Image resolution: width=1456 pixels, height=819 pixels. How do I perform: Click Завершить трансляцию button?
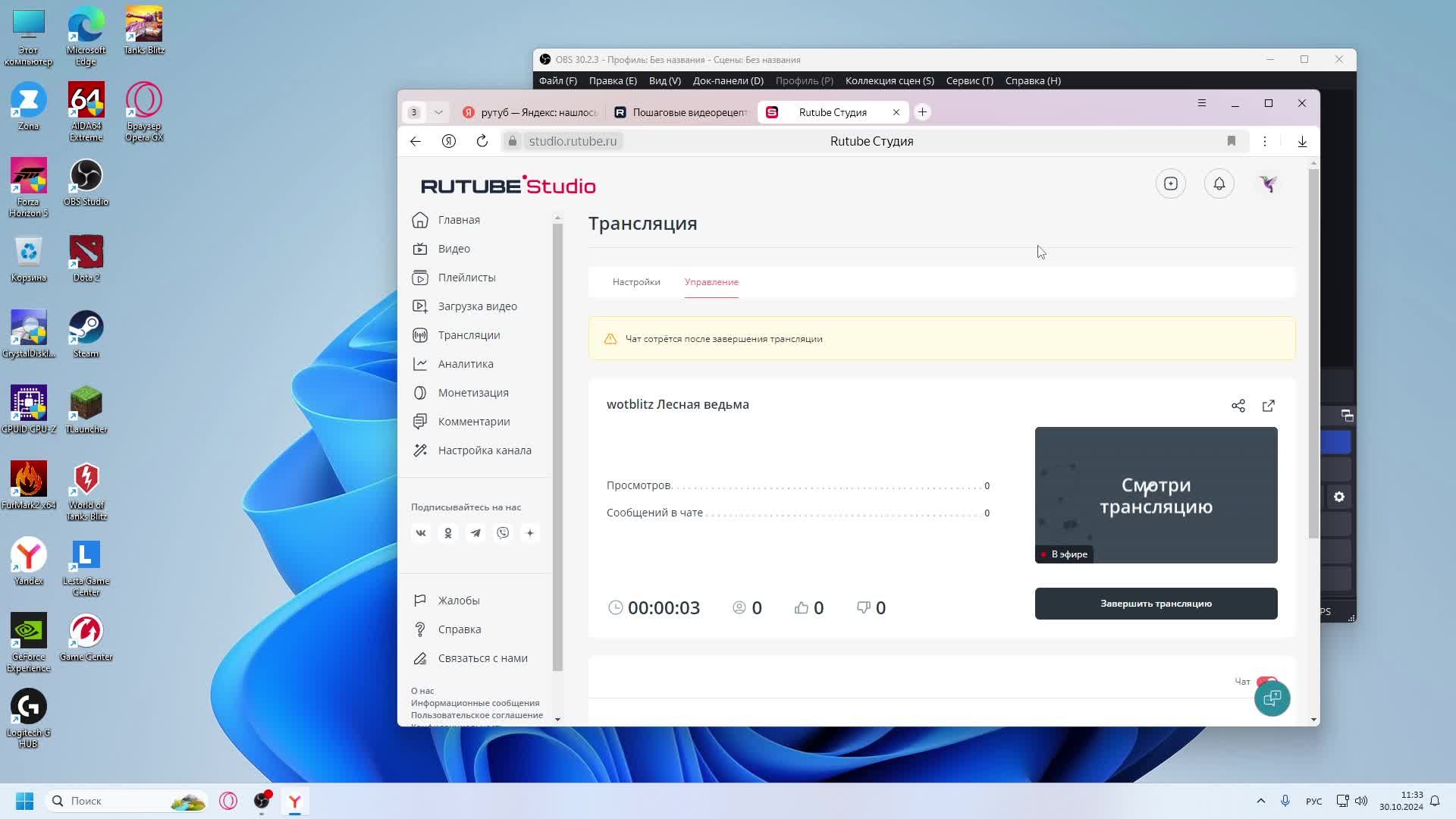1156,604
